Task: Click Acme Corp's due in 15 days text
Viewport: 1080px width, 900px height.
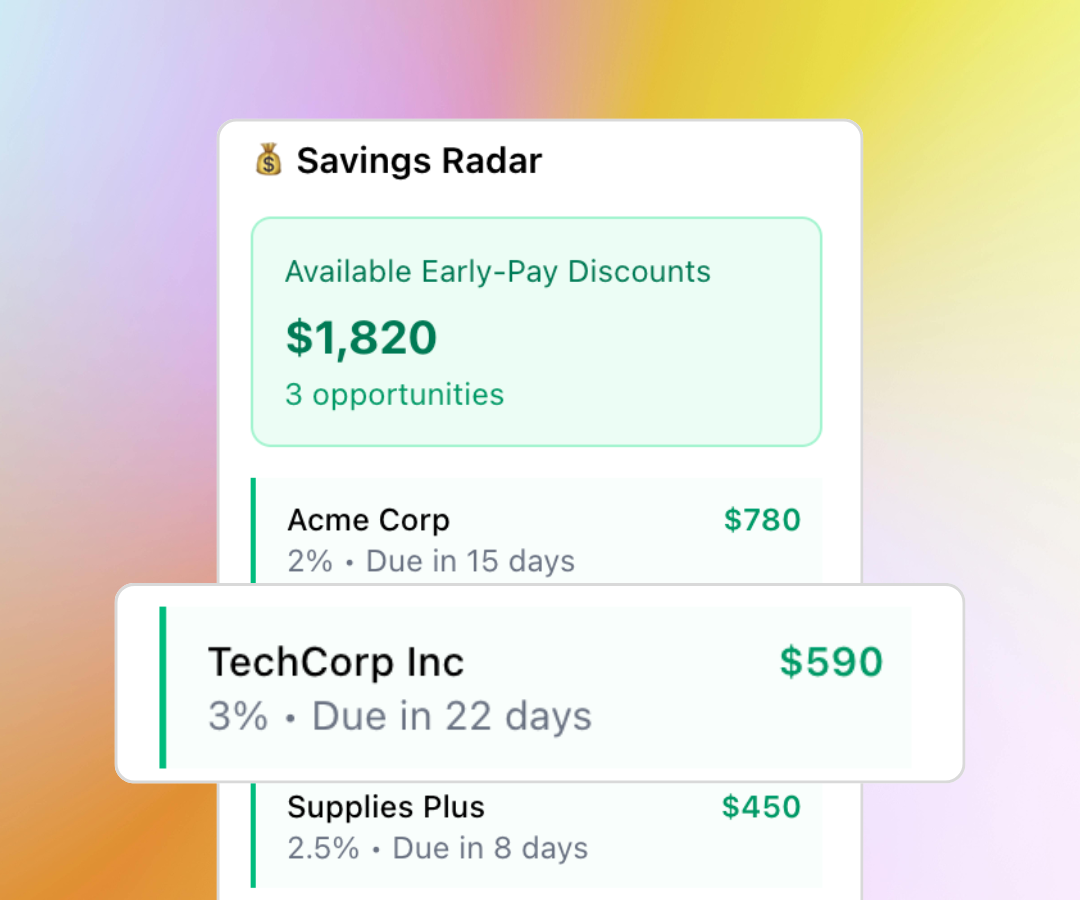Action: tap(470, 561)
